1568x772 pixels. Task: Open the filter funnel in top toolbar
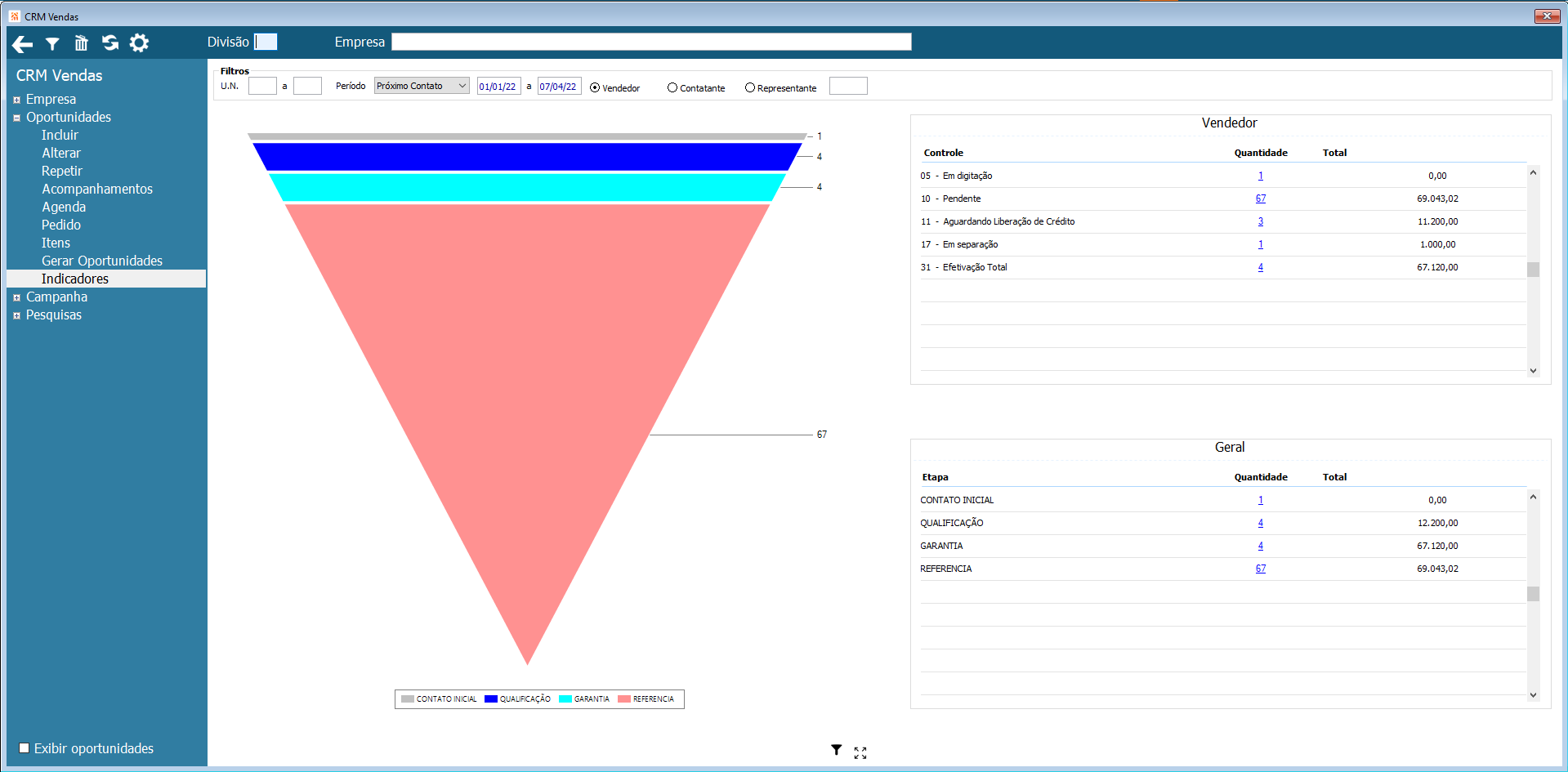click(x=52, y=43)
